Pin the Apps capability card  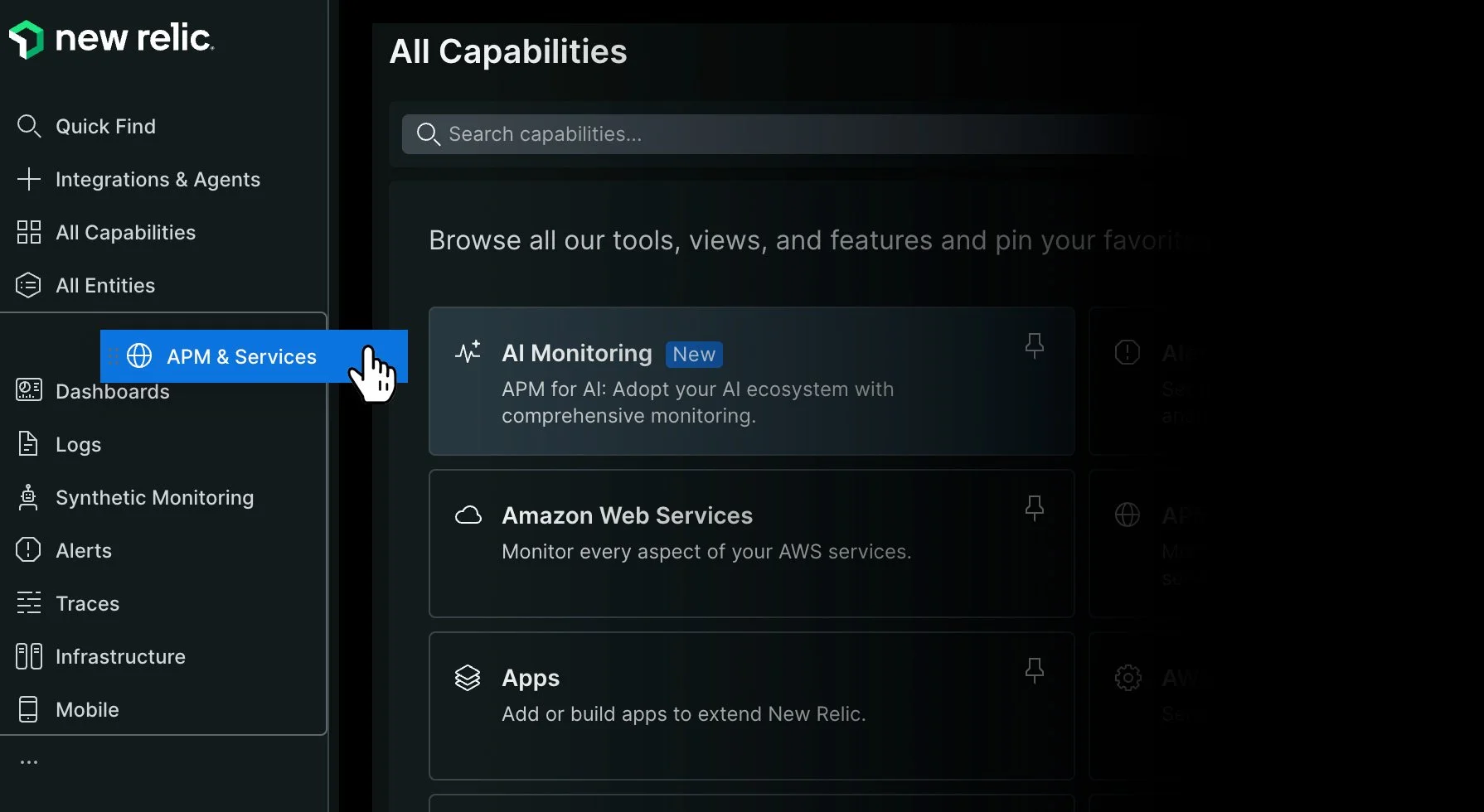pyautogui.click(x=1035, y=669)
